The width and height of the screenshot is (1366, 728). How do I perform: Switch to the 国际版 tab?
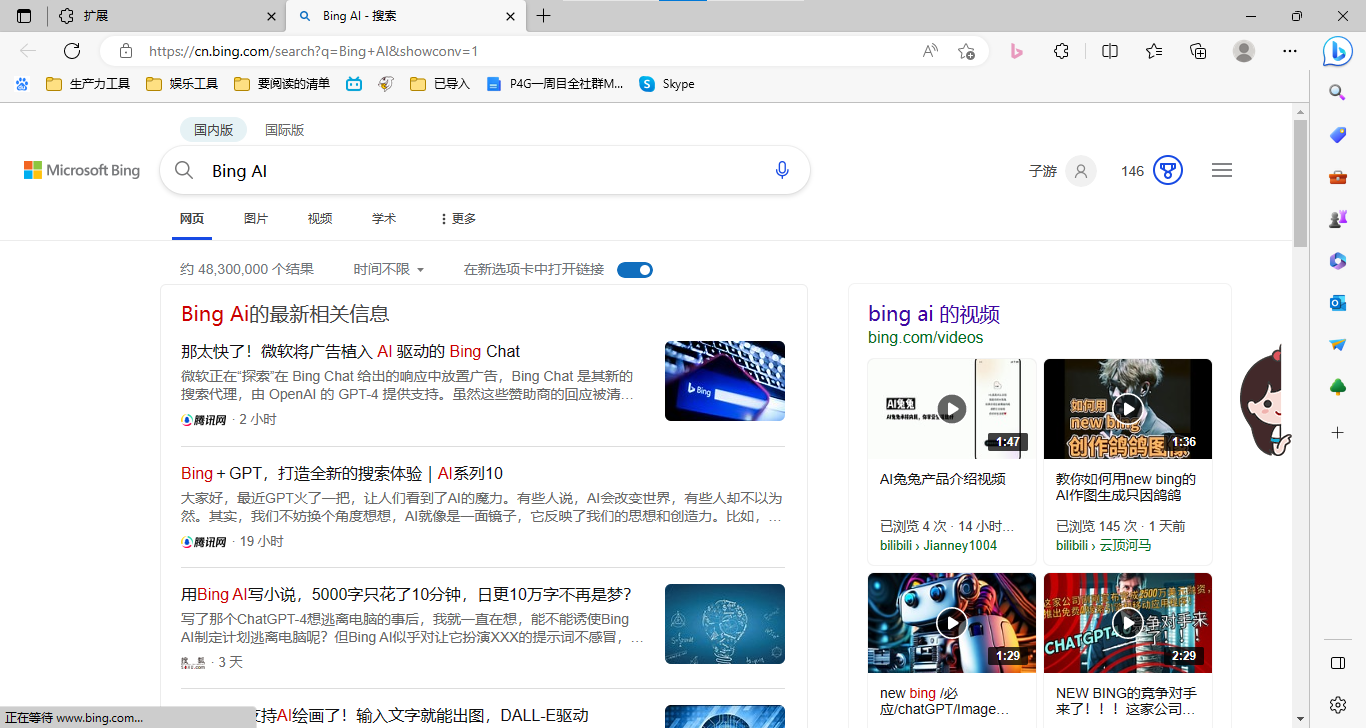[284, 129]
